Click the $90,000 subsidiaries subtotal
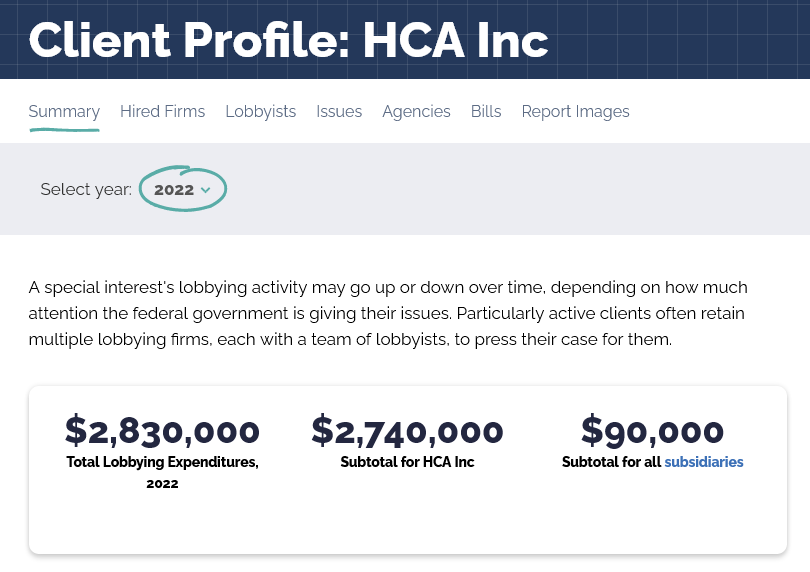The width and height of the screenshot is (810, 572). tap(652, 430)
